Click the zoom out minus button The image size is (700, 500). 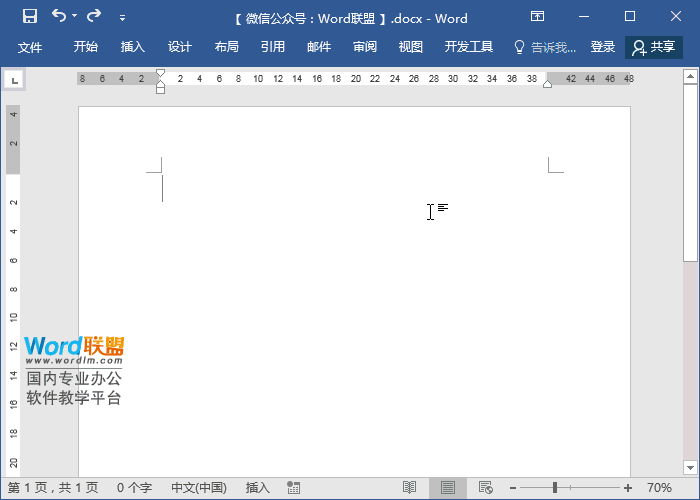coord(513,488)
